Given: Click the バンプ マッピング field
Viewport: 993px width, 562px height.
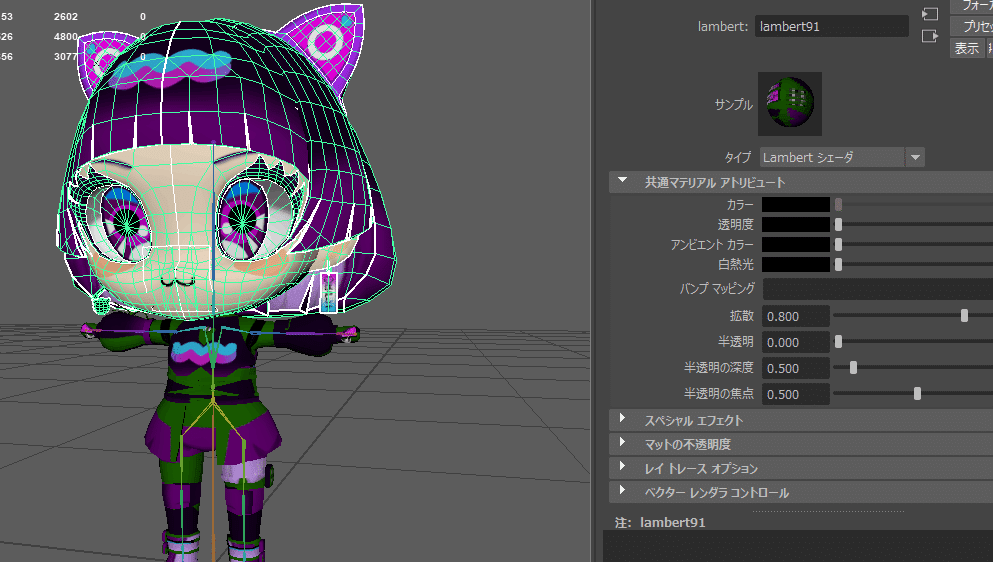Looking at the screenshot, I should (x=878, y=289).
